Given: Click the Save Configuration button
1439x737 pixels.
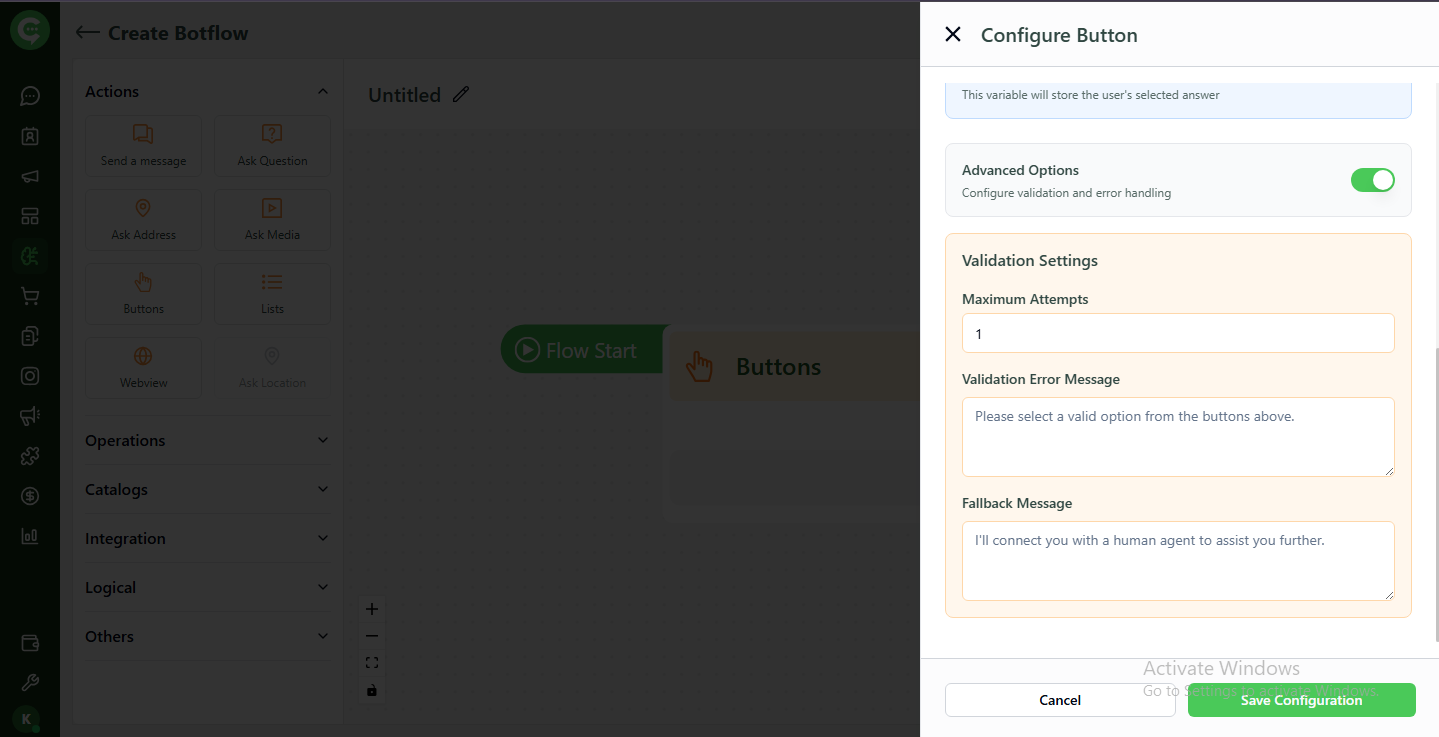Looking at the screenshot, I should 1301,700.
